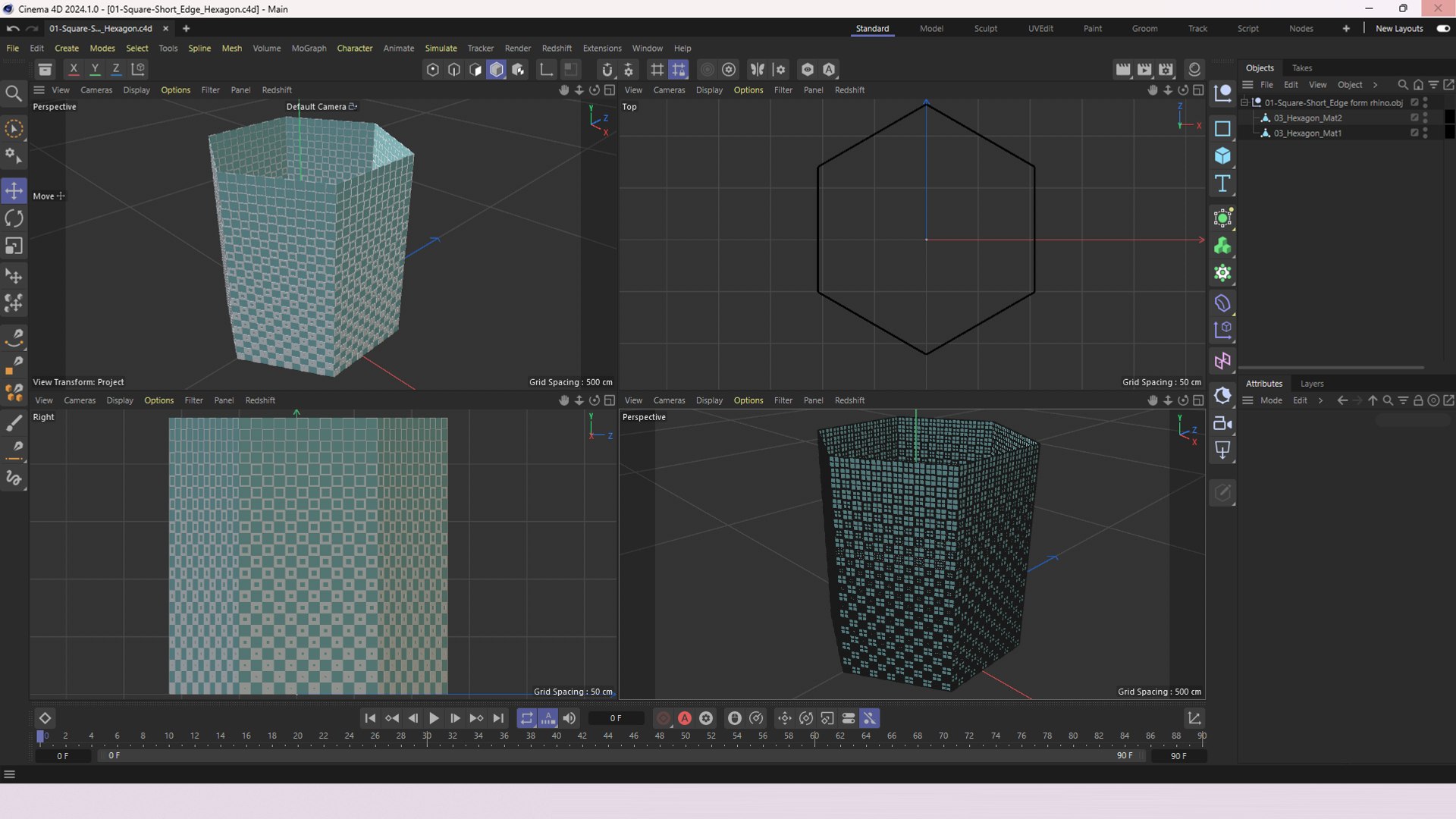Add a Cube primitive from side palette
The image size is (1456, 819).
(1222, 156)
